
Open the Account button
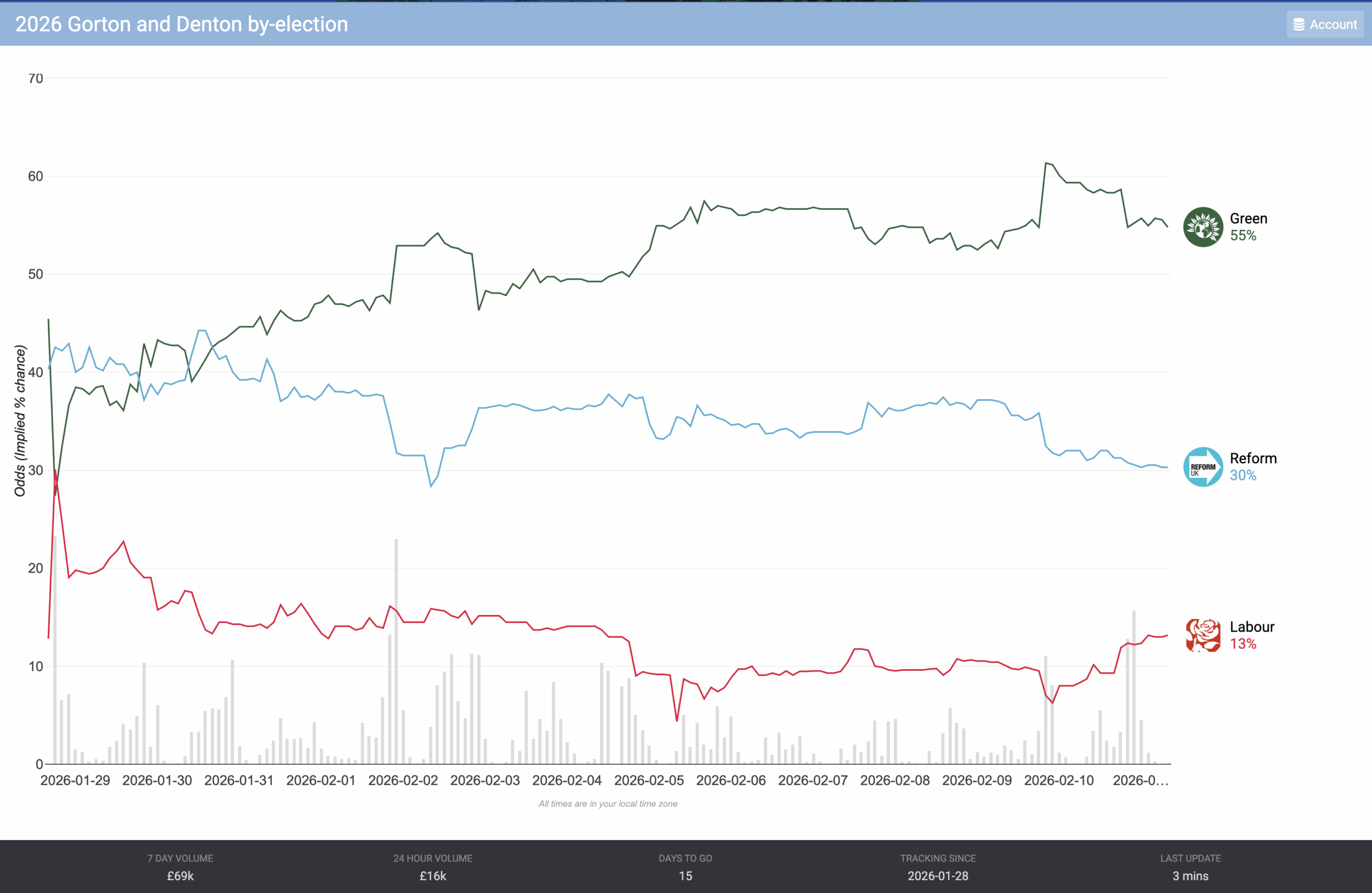[x=1325, y=25]
